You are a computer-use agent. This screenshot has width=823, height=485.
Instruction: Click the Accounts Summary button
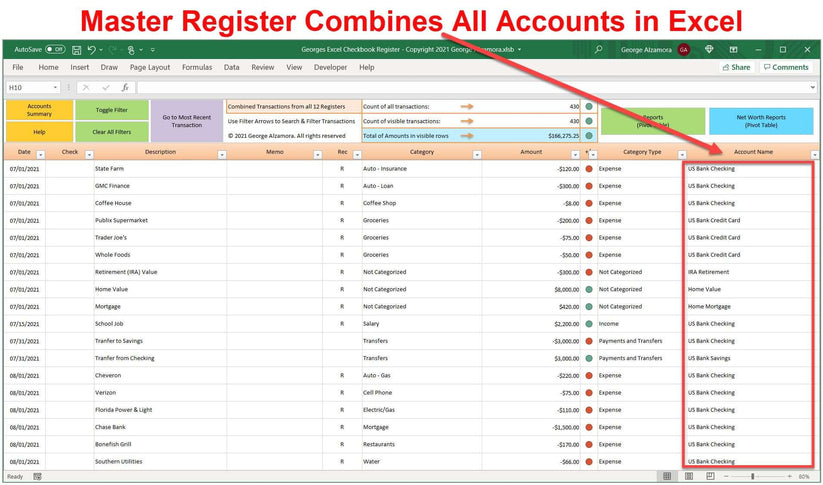coord(39,109)
